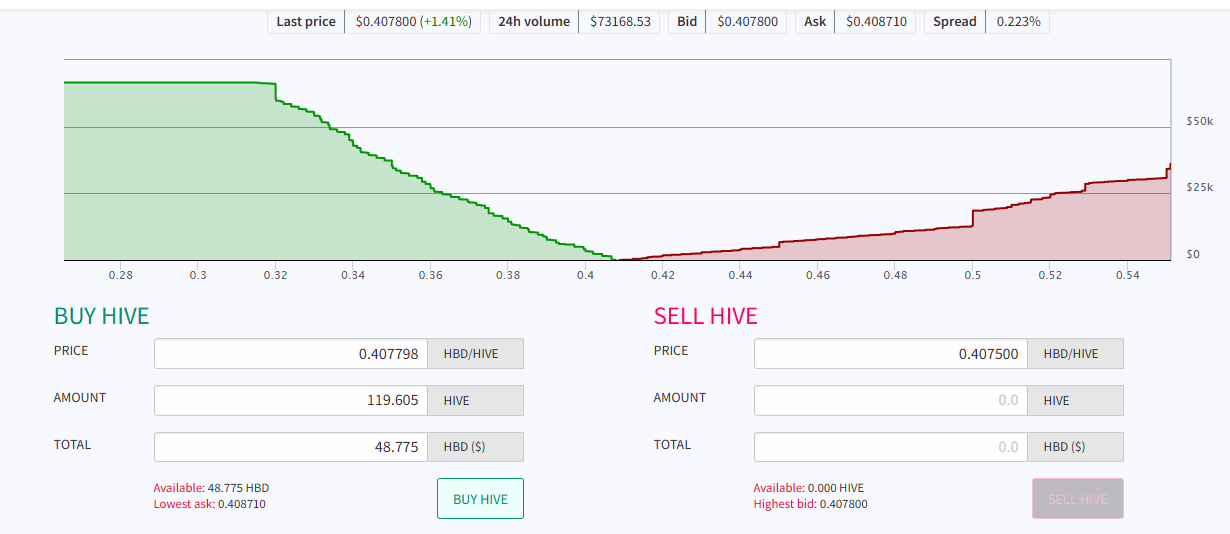Click the Ask $0.408710 ticker value

point(876,21)
